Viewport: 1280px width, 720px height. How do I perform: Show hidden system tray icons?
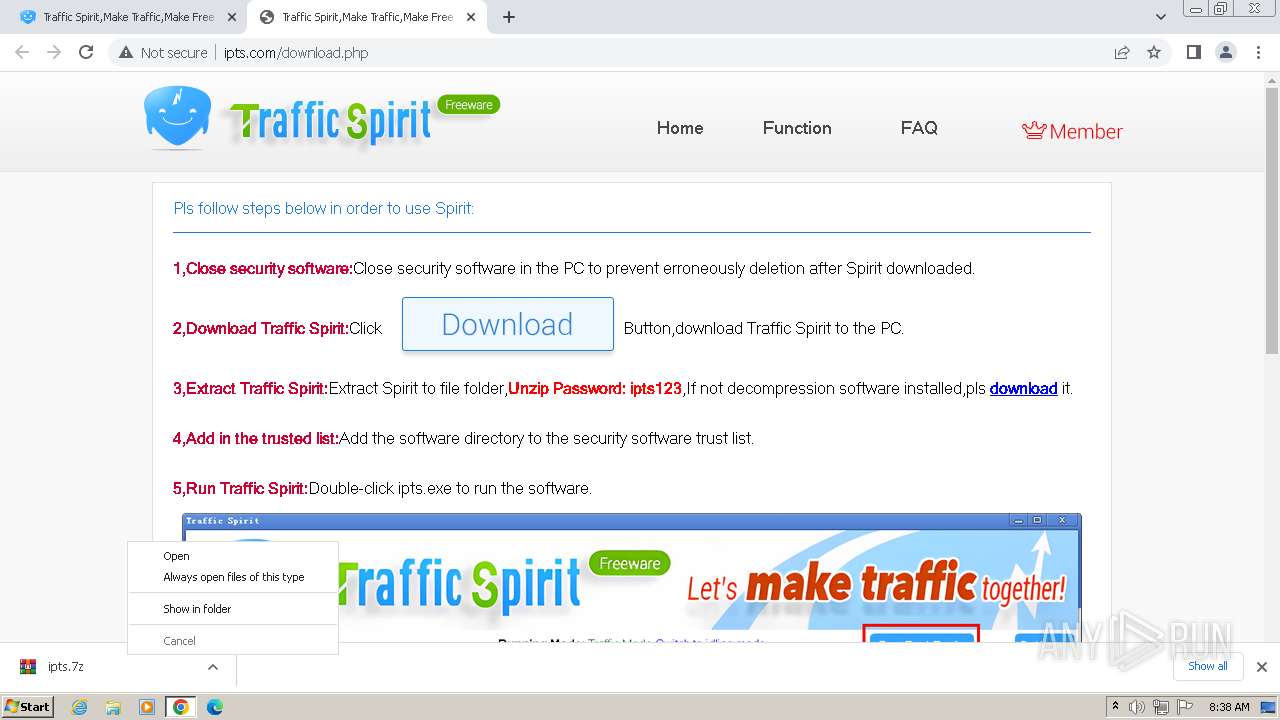(1116, 707)
